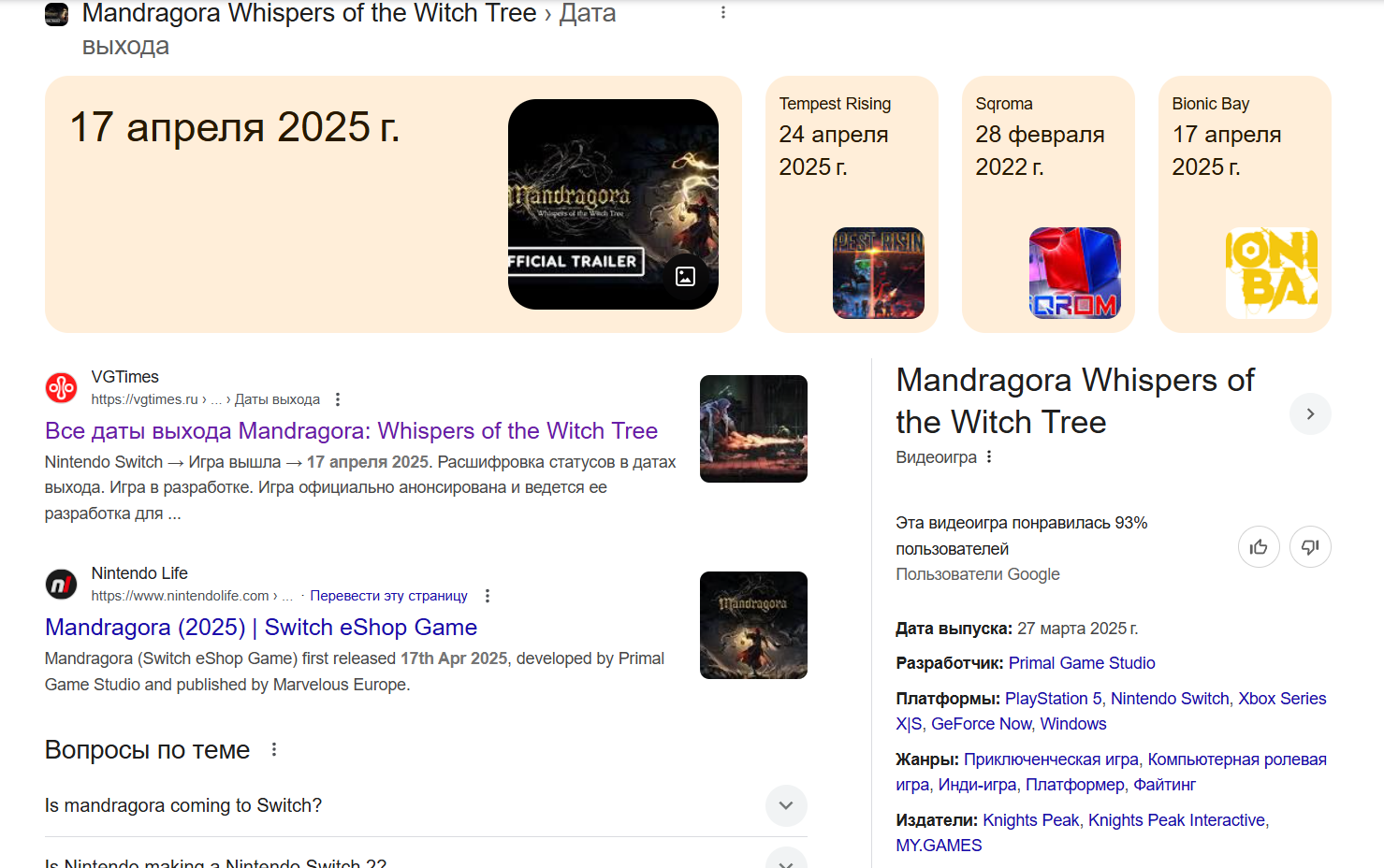Open the MY.GAMES publisher link
Image resolution: width=1384 pixels, height=868 pixels.
pos(939,846)
